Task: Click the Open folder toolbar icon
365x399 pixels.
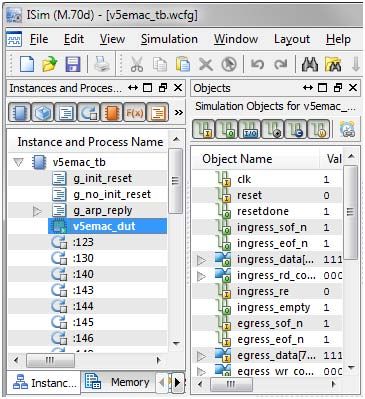Action: point(50,64)
